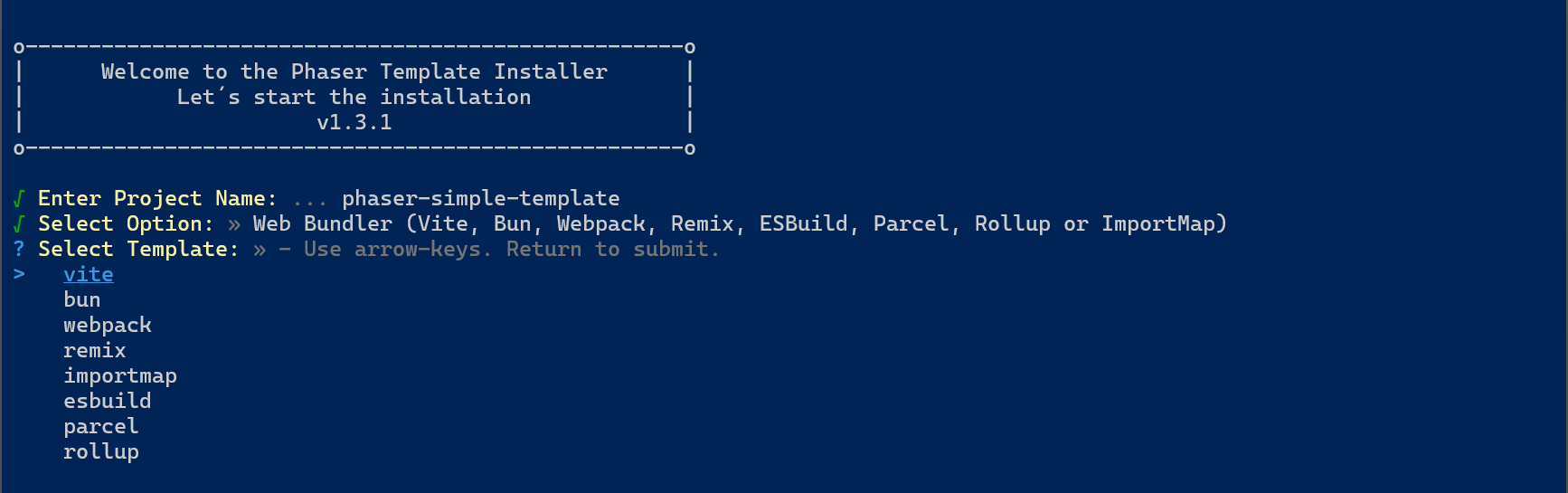Pick webpack from the template list
The width and height of the screenshot is (1568, 493).
click(x=108, y=325)
